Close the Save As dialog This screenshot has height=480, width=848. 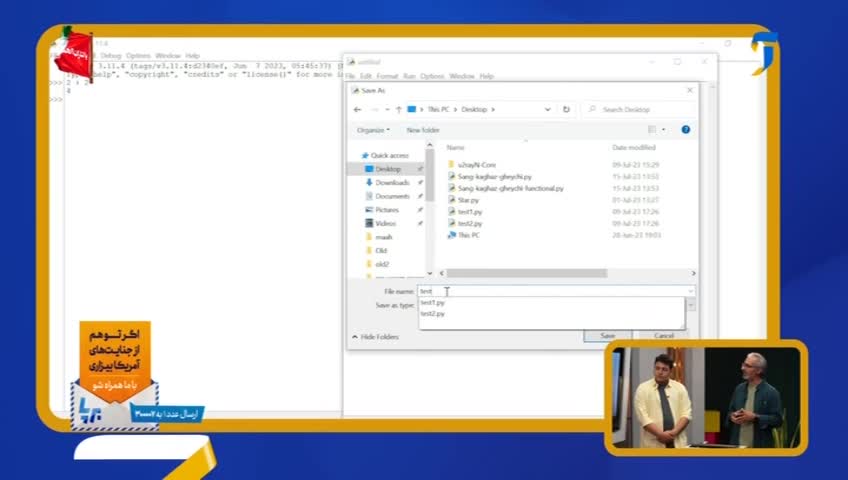coord(690,90)
